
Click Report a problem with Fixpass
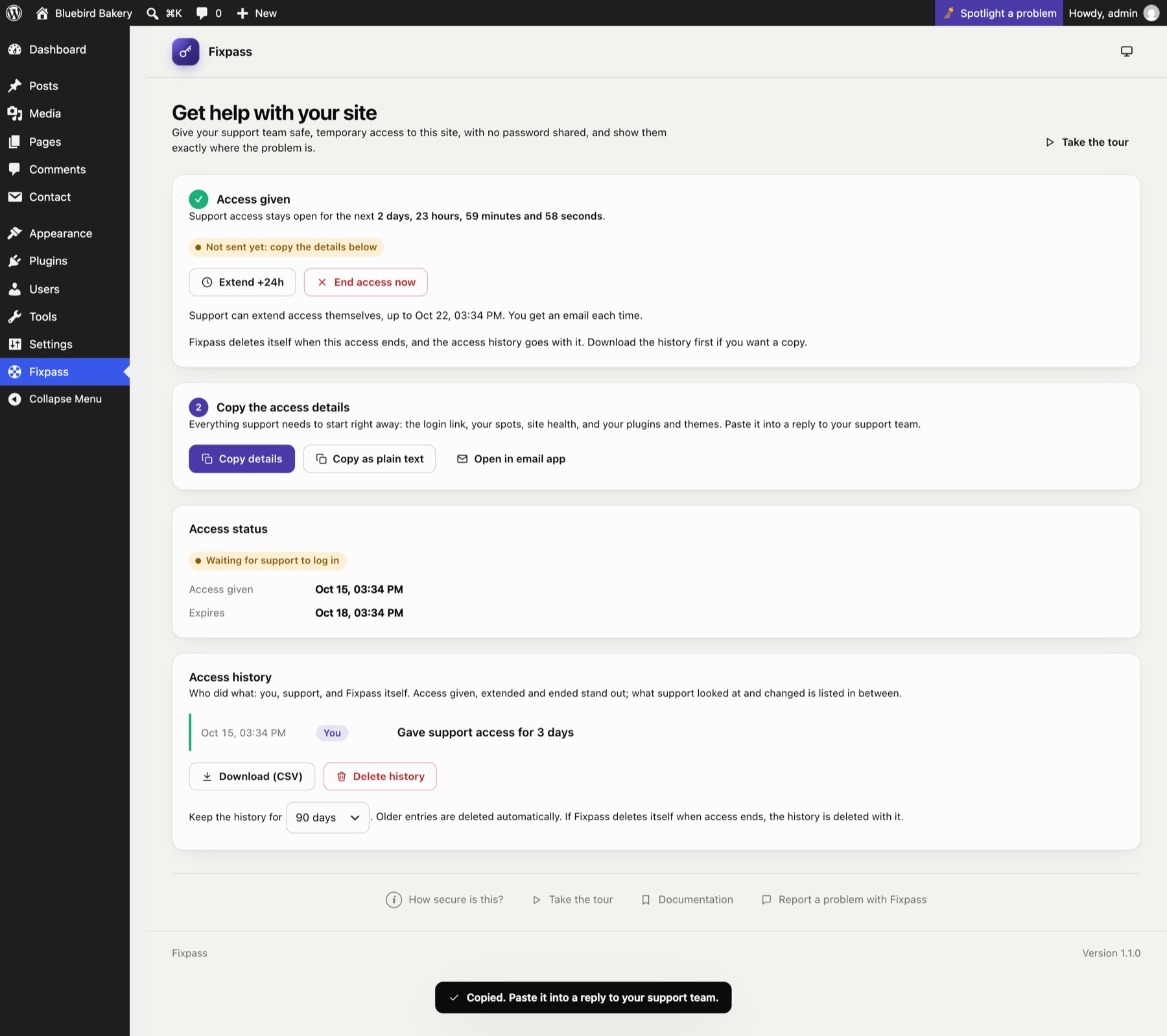point(844,900)
